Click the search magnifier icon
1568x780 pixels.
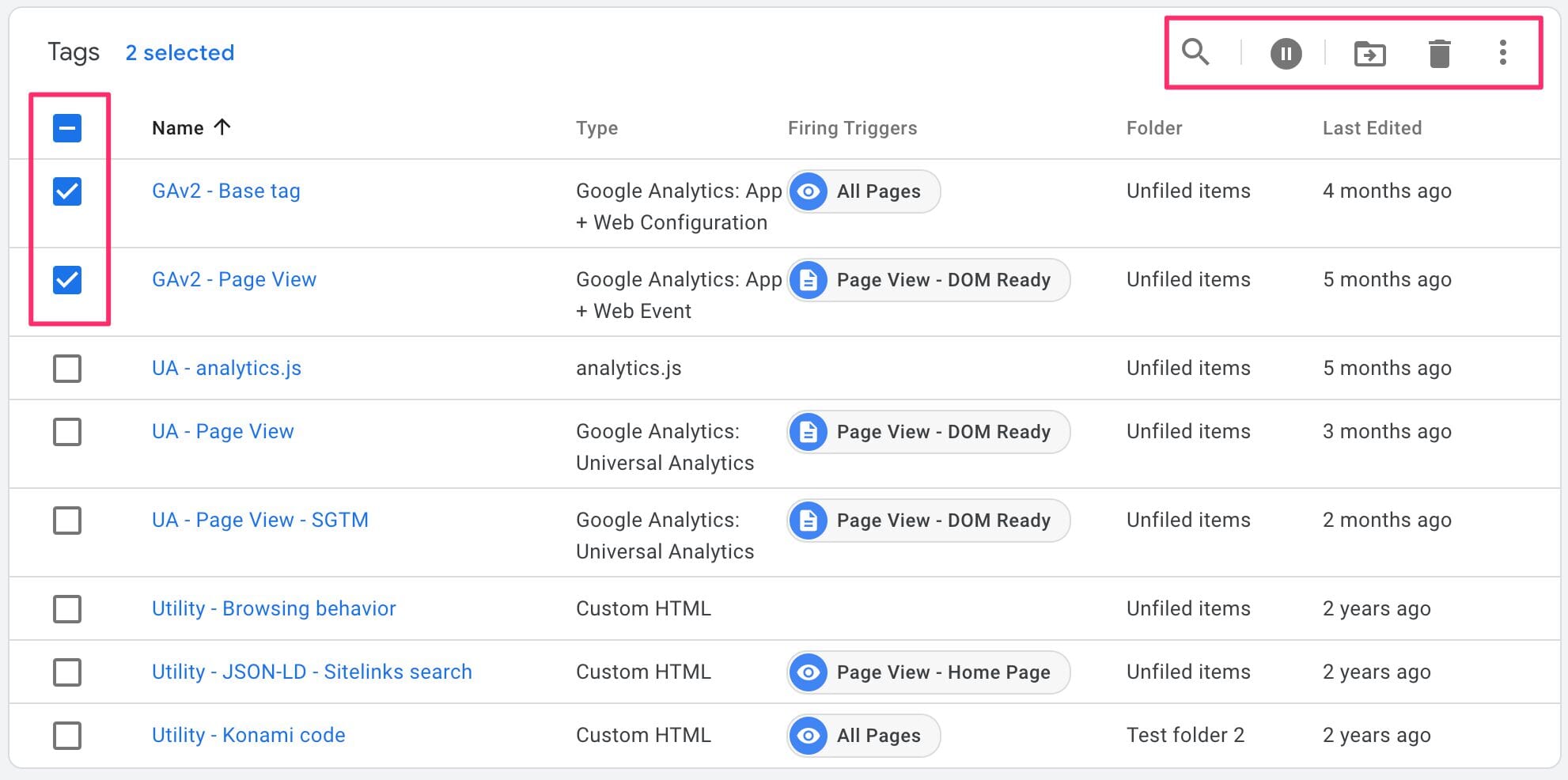pyautogui.click(x=1195, y=52)
